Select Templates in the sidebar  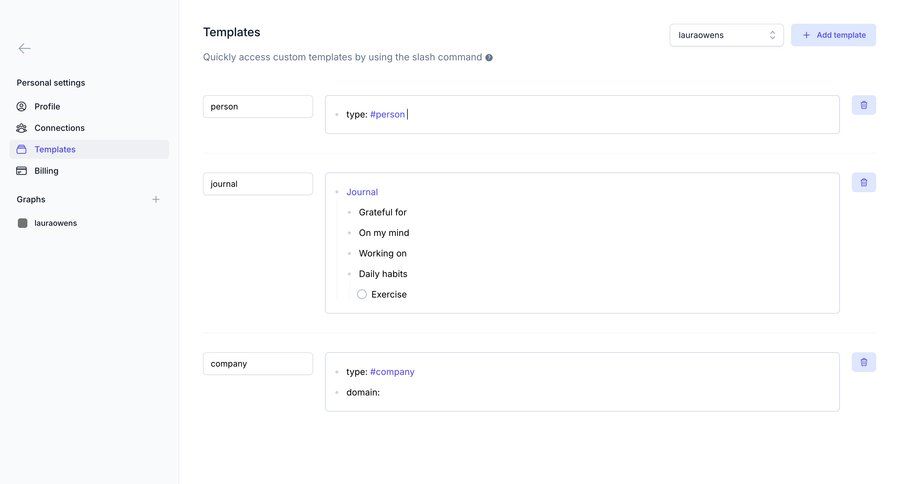89,149
